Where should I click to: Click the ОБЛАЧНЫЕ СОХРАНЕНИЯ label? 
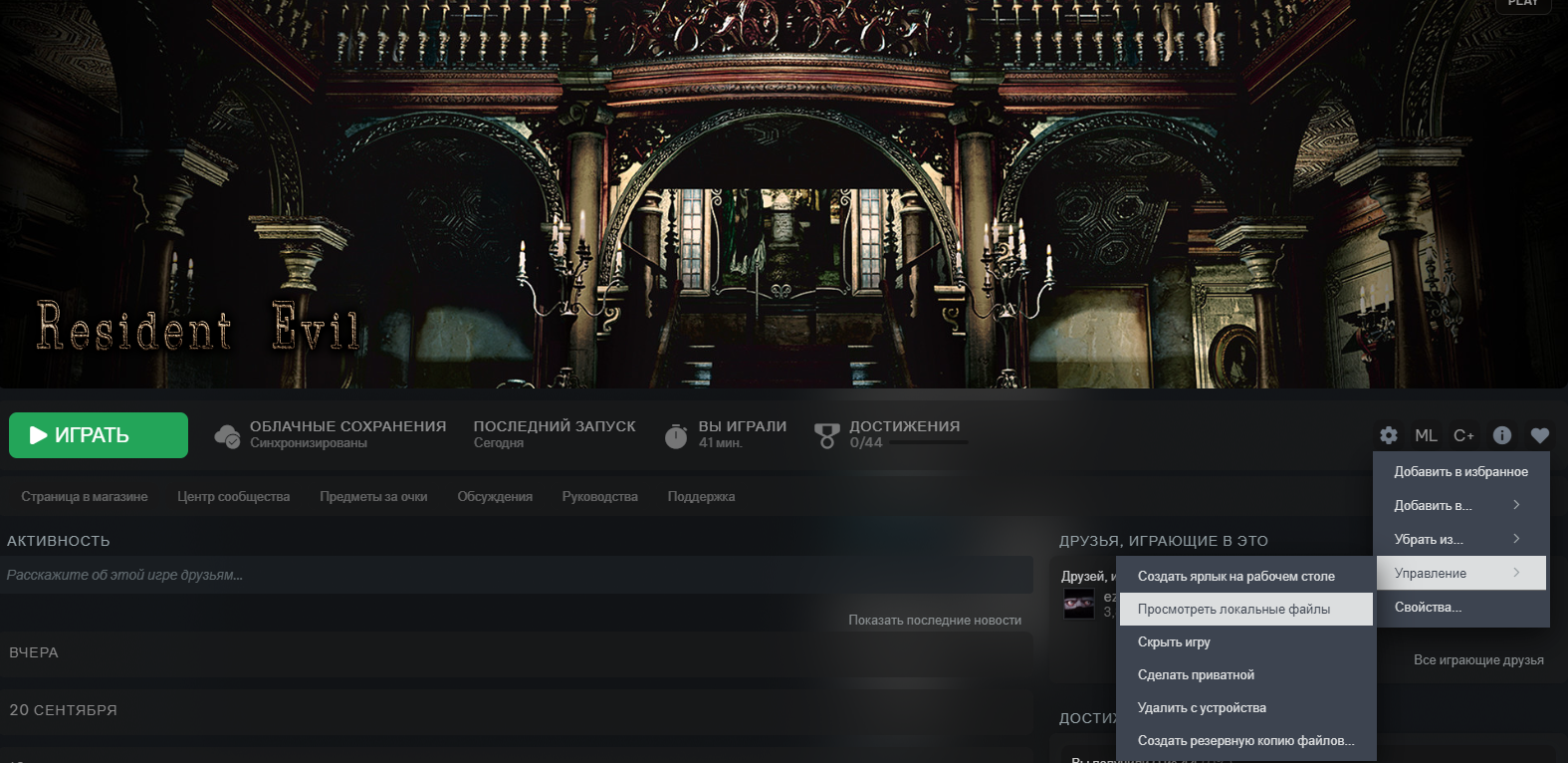pos(347,426)
